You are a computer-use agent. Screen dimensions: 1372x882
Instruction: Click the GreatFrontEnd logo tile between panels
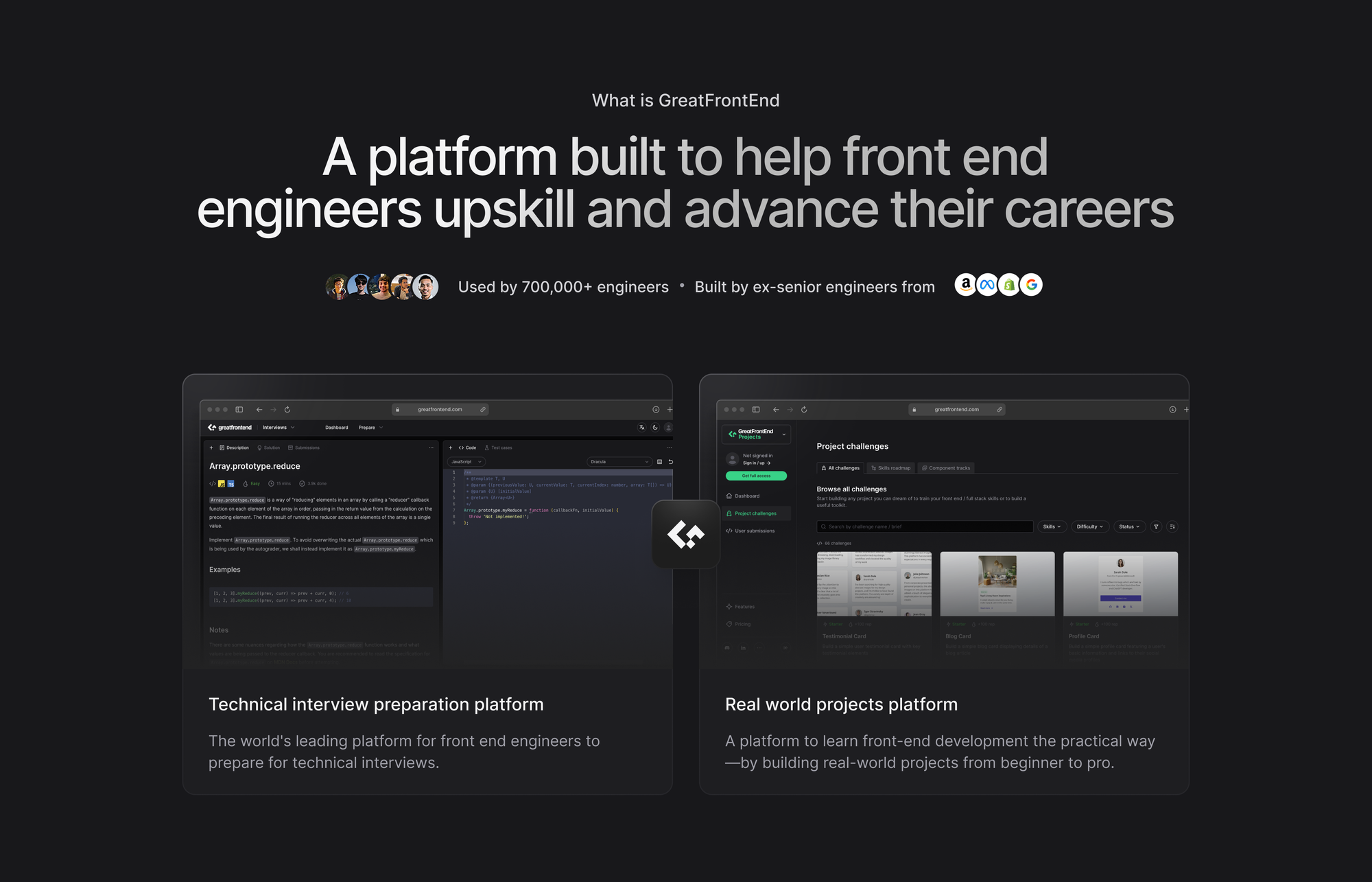tap(685, 534)
